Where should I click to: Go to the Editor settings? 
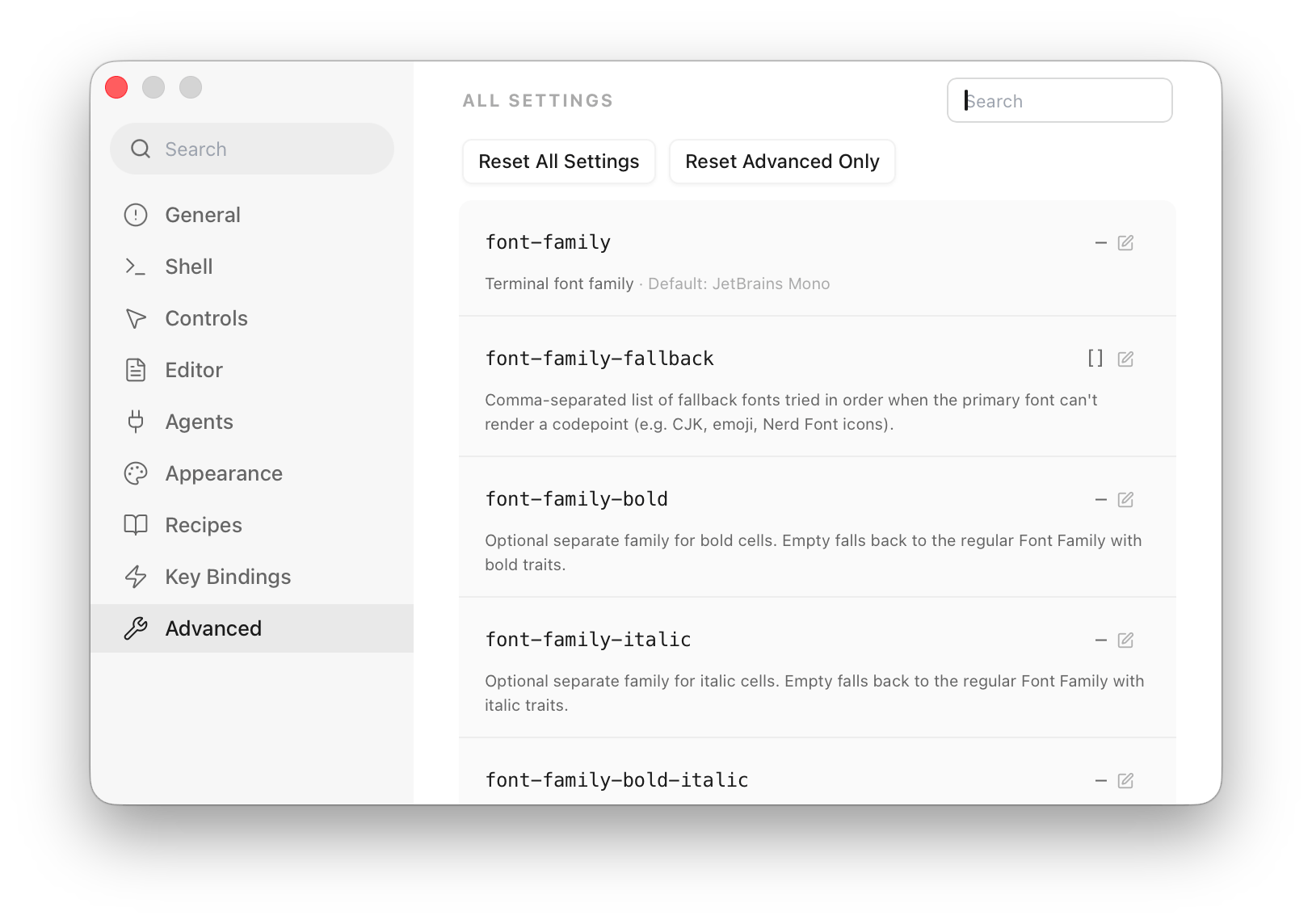click(x=252, y=370)
